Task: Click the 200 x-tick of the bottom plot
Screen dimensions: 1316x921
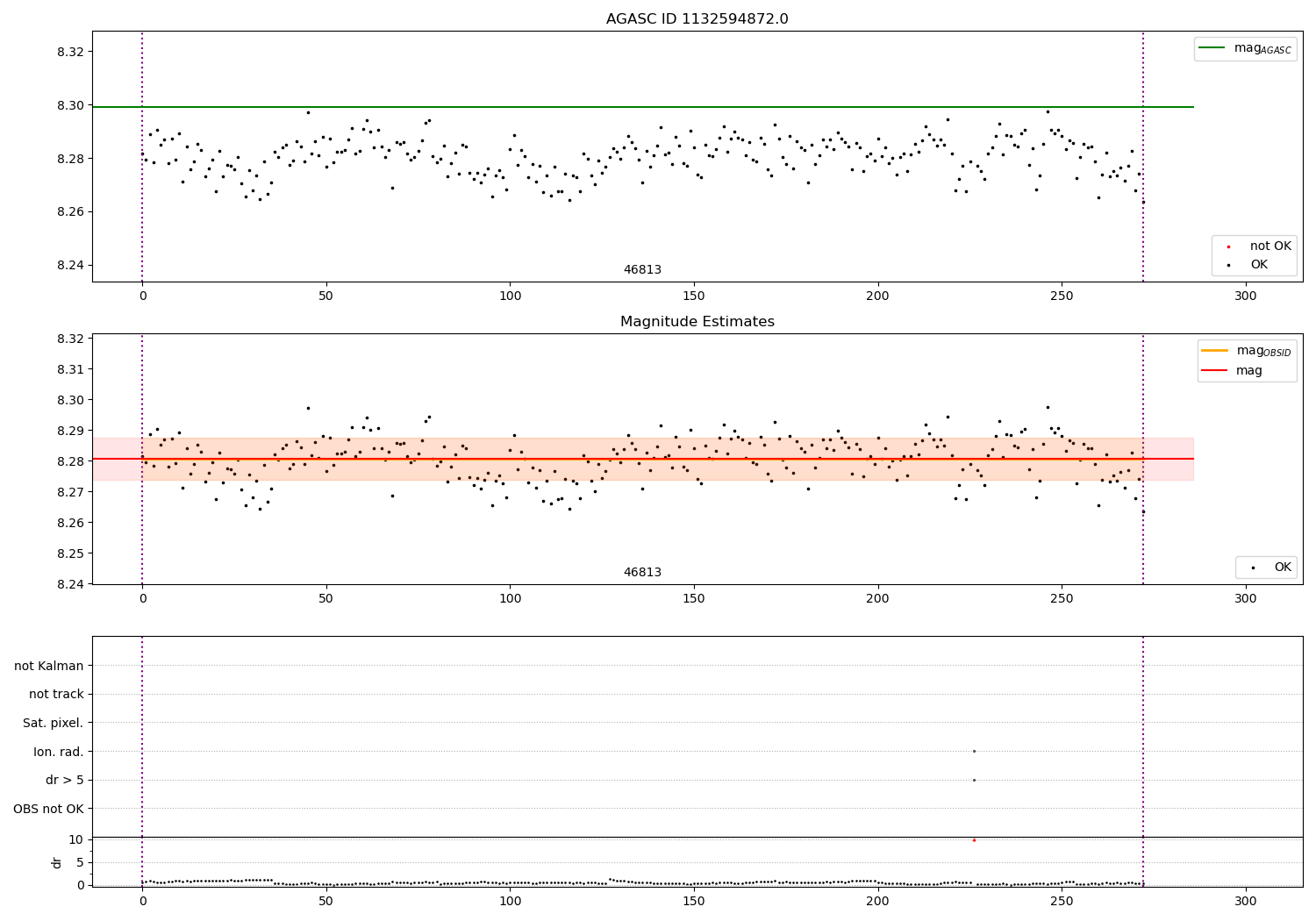Action: coord(877,901)
